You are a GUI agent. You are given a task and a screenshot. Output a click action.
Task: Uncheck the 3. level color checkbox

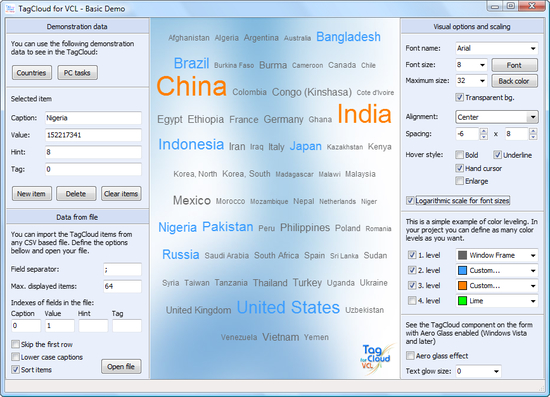[412, 285]
